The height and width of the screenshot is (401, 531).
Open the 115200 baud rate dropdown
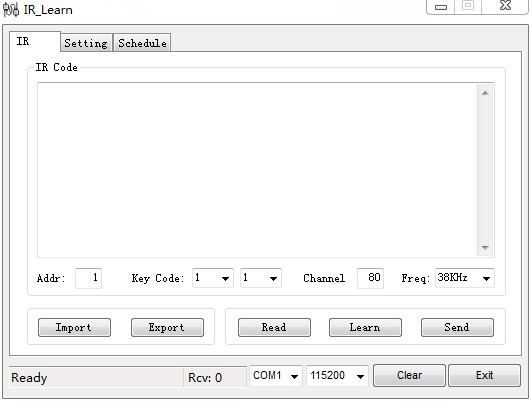[x=337, y=376]
